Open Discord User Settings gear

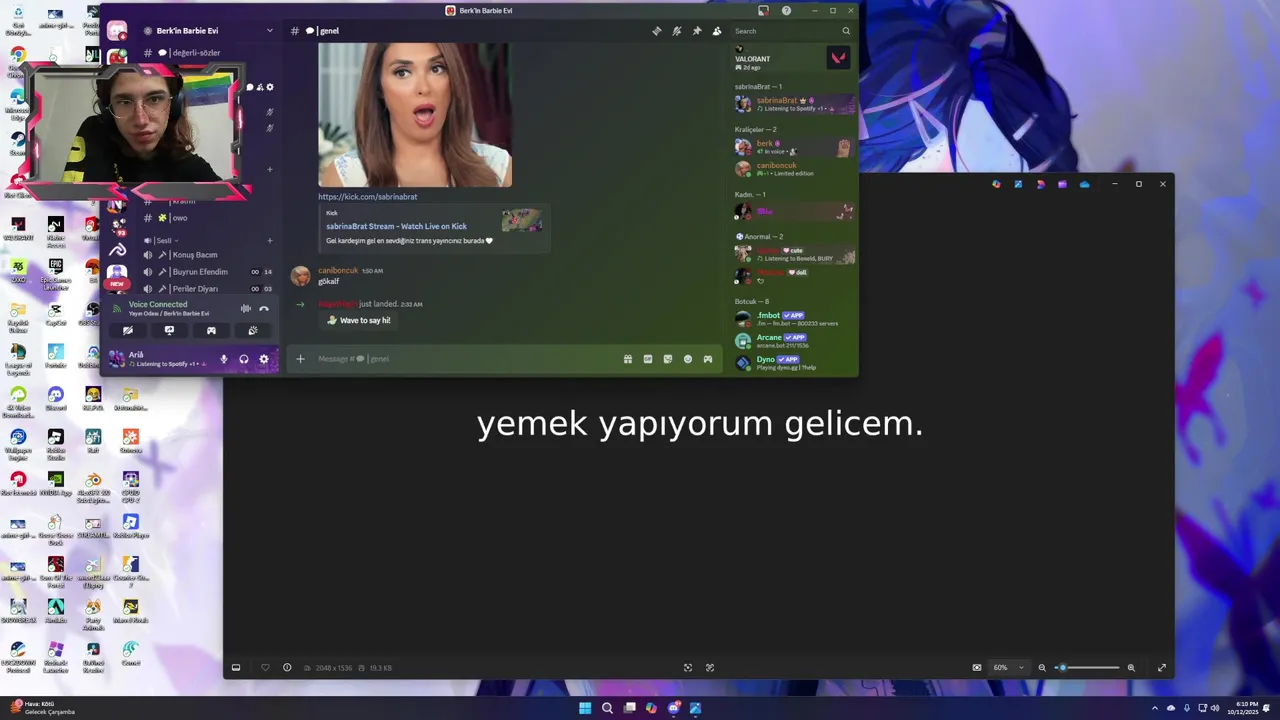coord(264,359)
